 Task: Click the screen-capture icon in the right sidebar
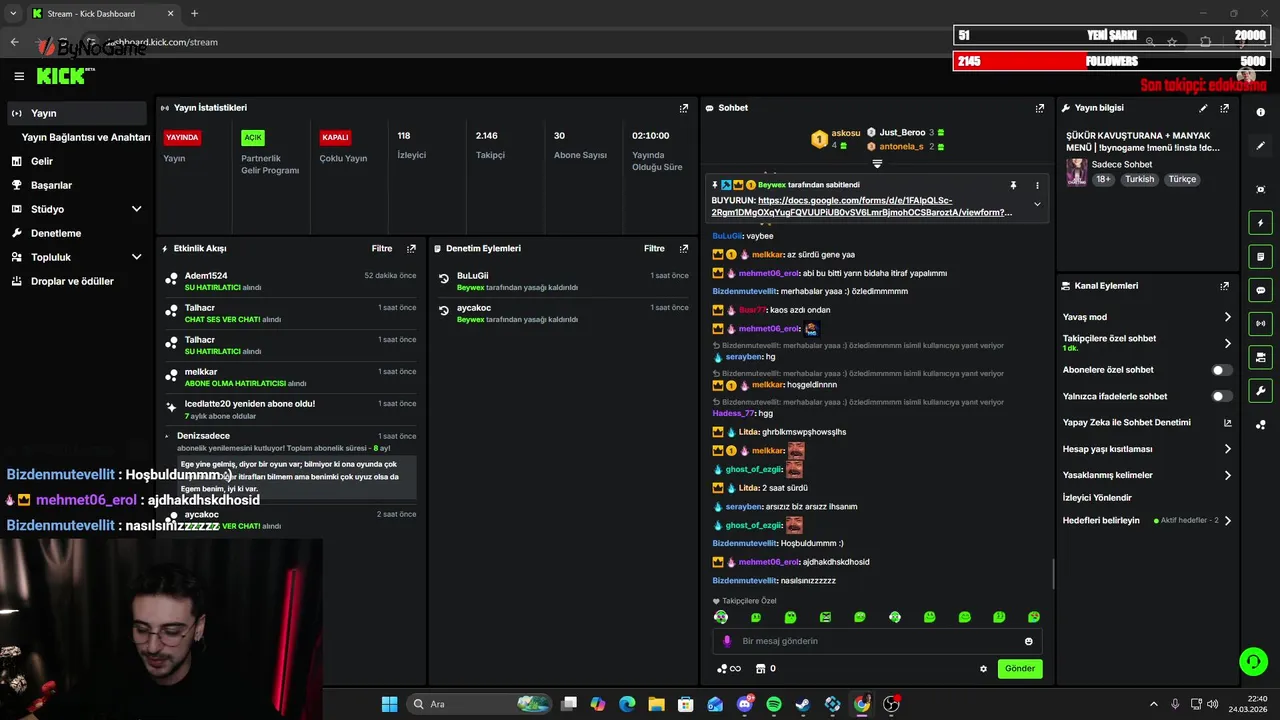point(1261,189)
